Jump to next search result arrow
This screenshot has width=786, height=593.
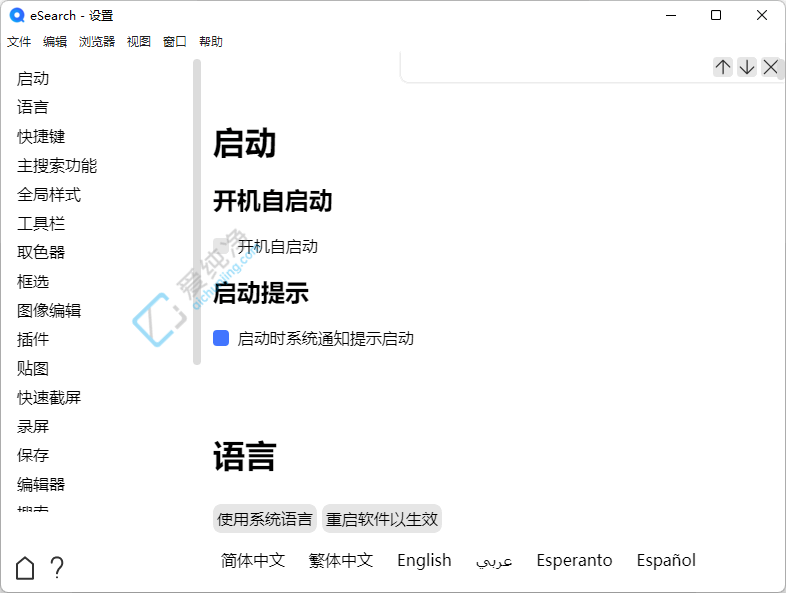pyautogui.click(x=746, y=67)
